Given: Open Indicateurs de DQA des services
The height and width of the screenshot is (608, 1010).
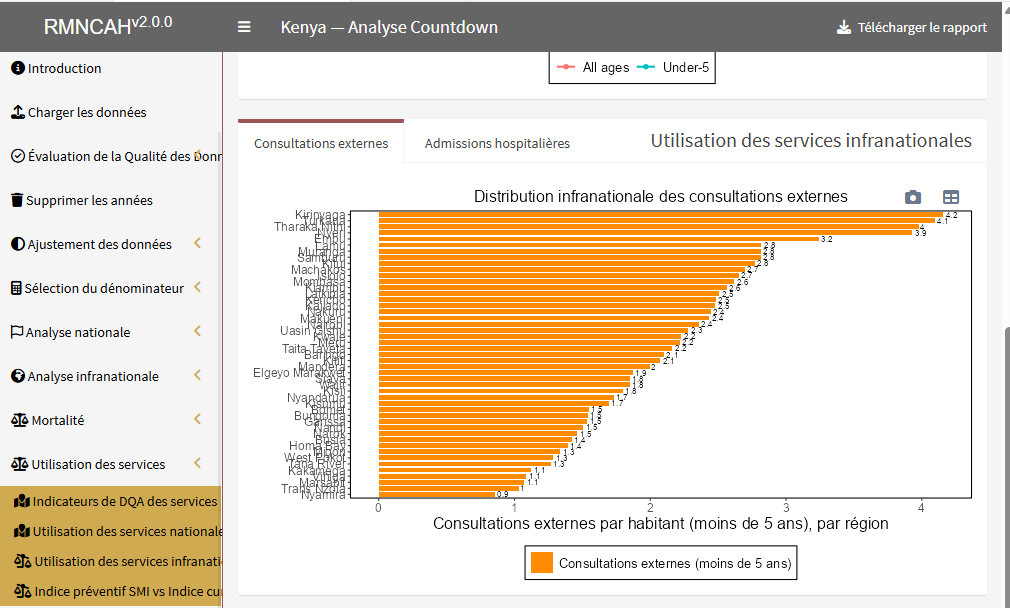Looking at the screenshot, I should (x=125, y=501).
